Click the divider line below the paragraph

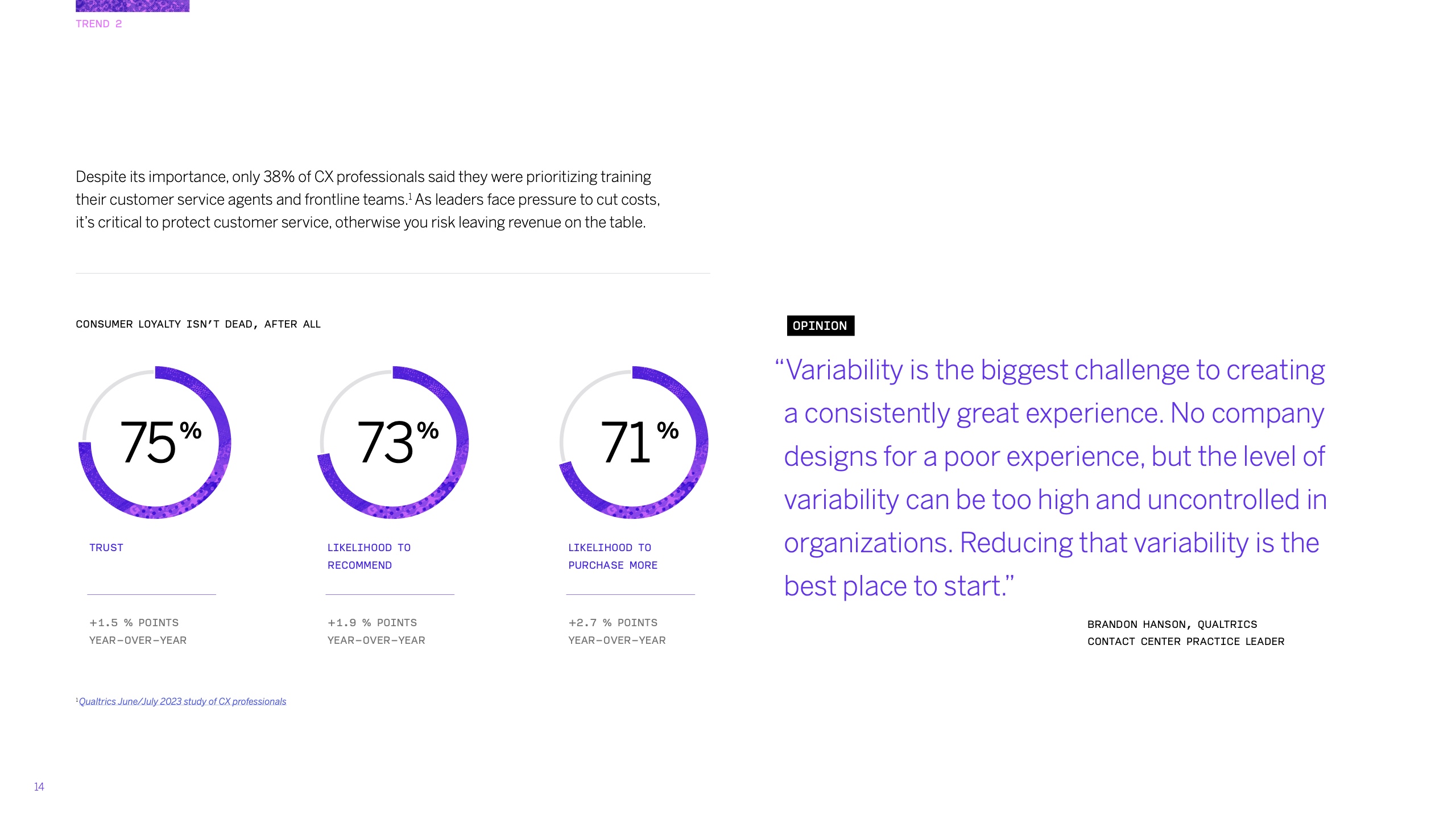click(392, 274)
